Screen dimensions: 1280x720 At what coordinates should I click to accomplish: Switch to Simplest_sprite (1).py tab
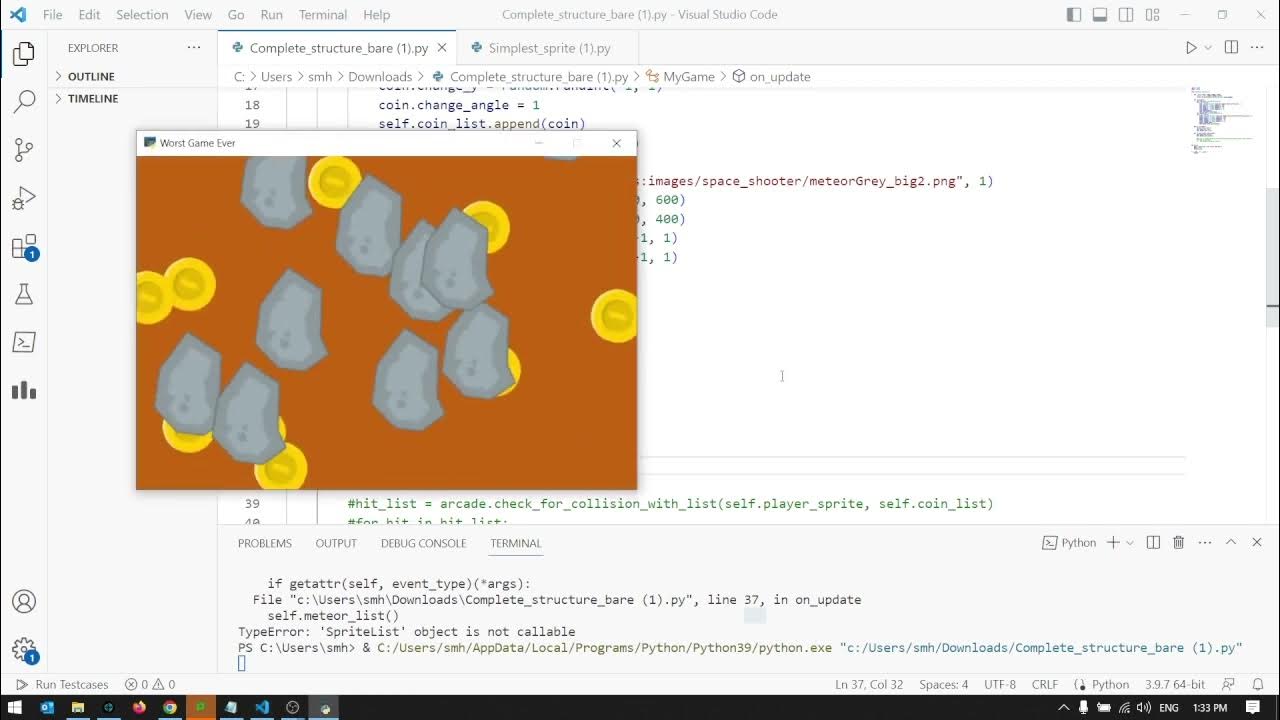tap(549, 48)
